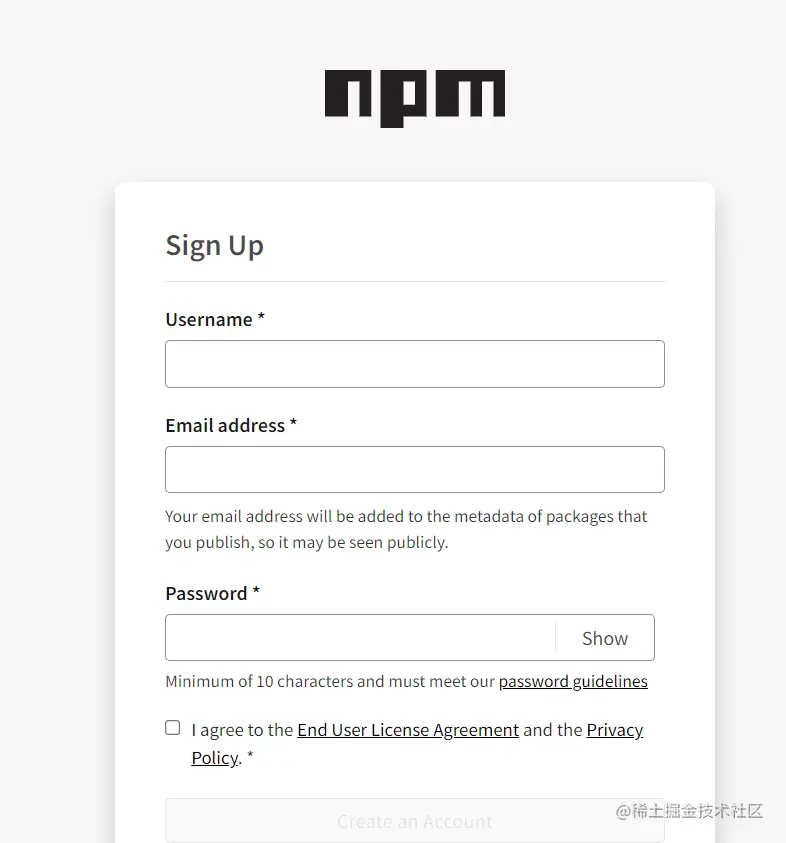The image size is (786, 843).
Task: Show the password characters
Action: point(605,638)
